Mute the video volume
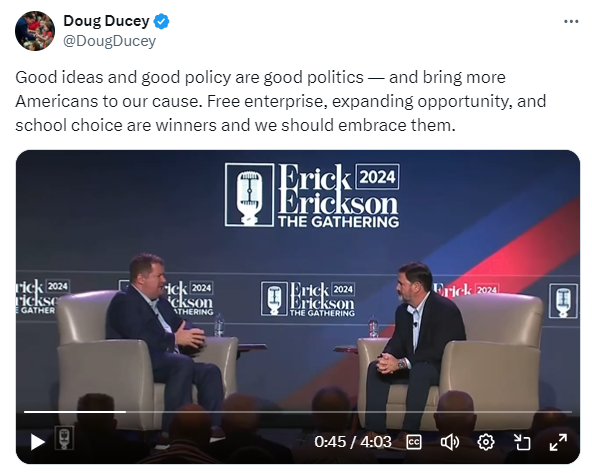 click(x=450, y=442)
